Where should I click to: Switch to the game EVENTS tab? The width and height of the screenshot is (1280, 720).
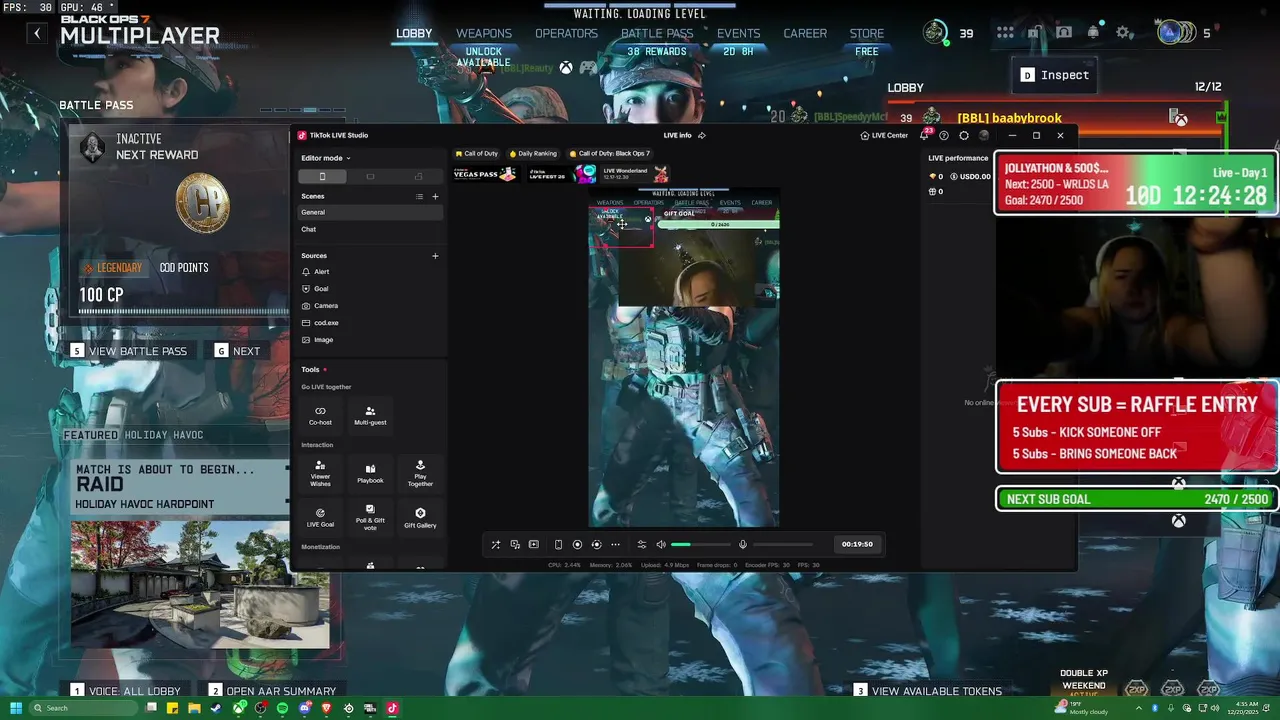coord(738,34)
